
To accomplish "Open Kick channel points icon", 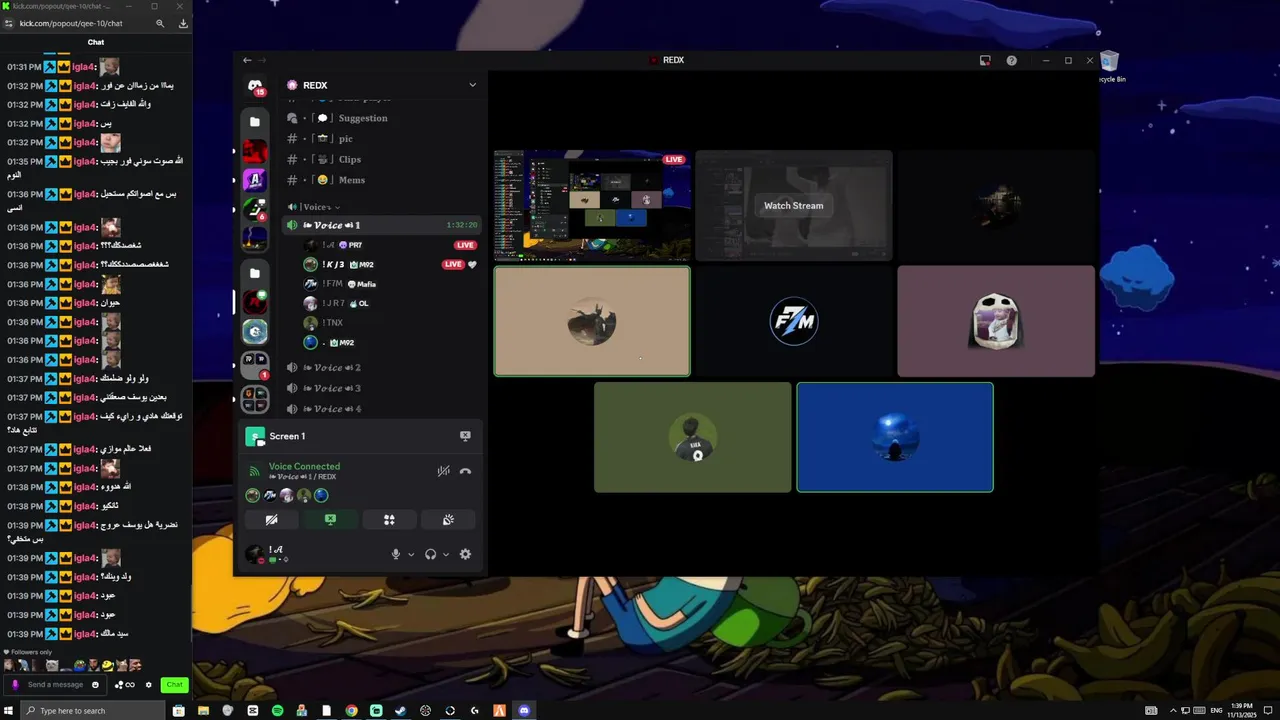I will click(x=125, y=685).
